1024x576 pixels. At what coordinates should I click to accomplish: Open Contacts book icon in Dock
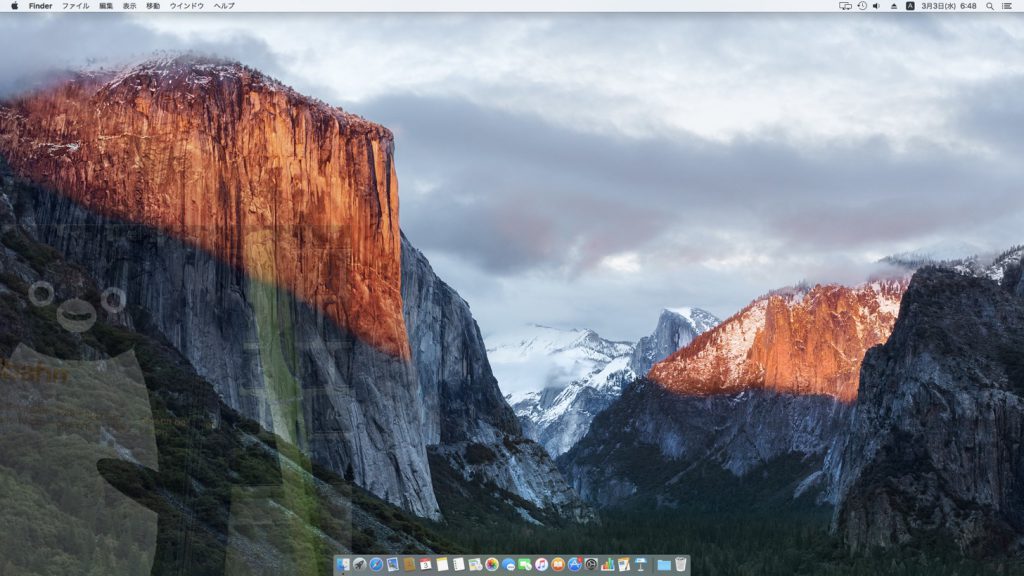click(409, 564)
